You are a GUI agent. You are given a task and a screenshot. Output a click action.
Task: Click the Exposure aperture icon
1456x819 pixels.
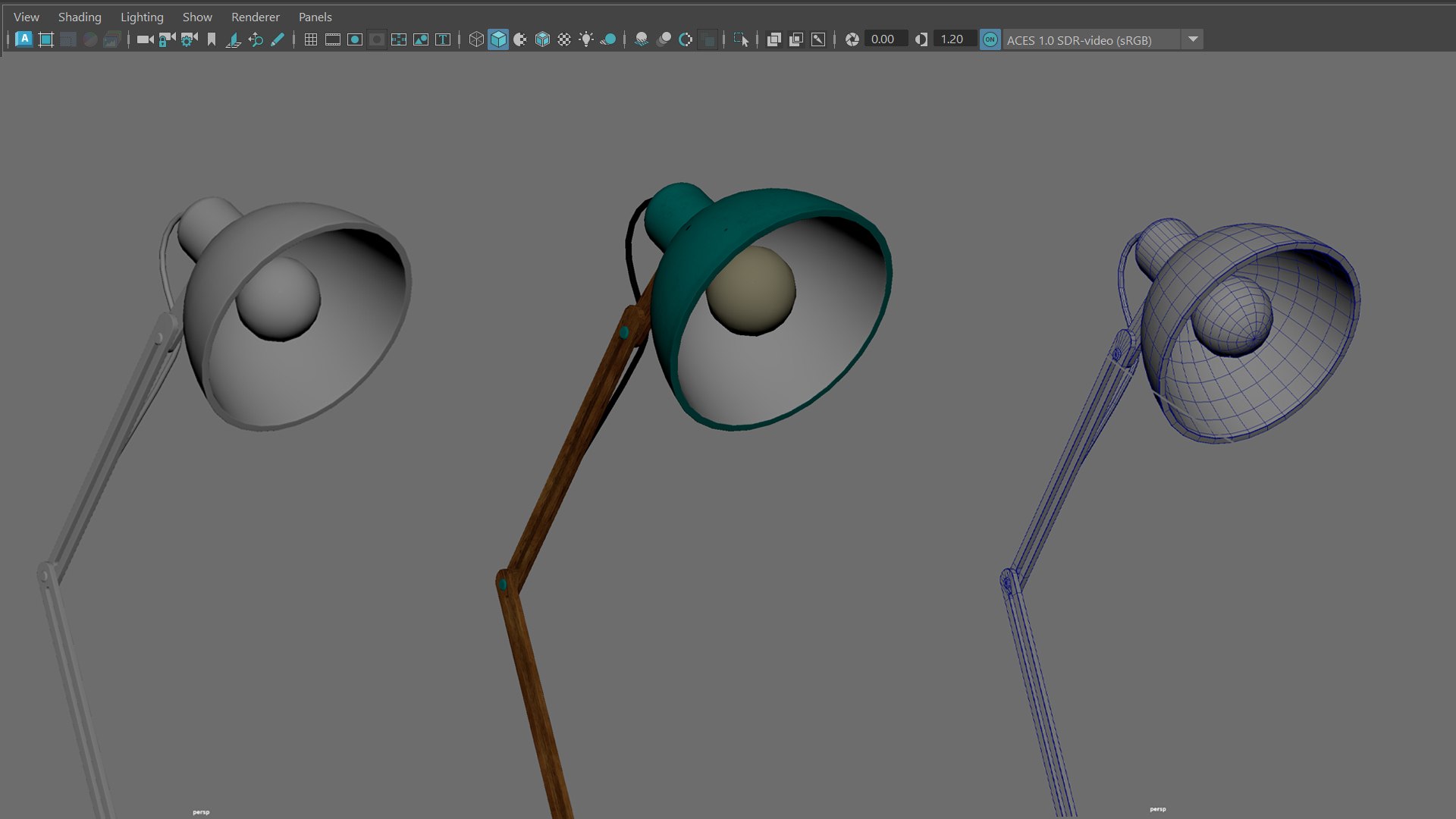click(x=852, y=39)
